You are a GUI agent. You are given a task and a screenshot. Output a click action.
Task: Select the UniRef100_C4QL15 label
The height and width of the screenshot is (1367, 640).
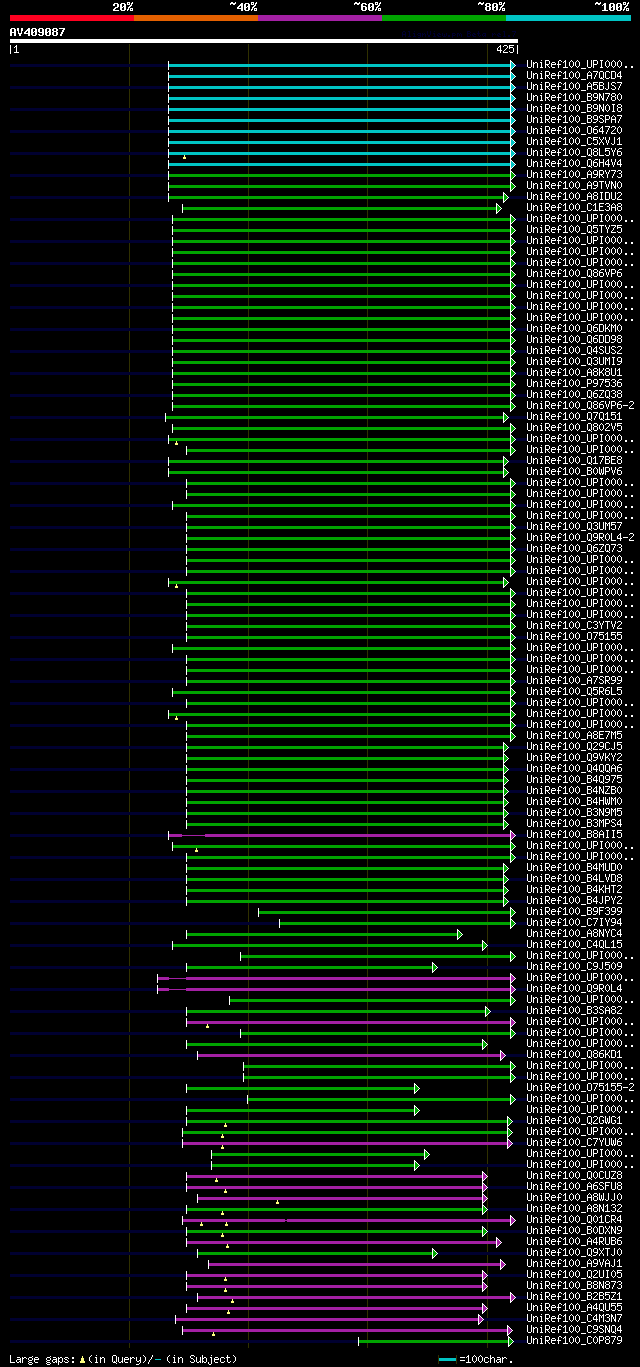coord(574,944)
